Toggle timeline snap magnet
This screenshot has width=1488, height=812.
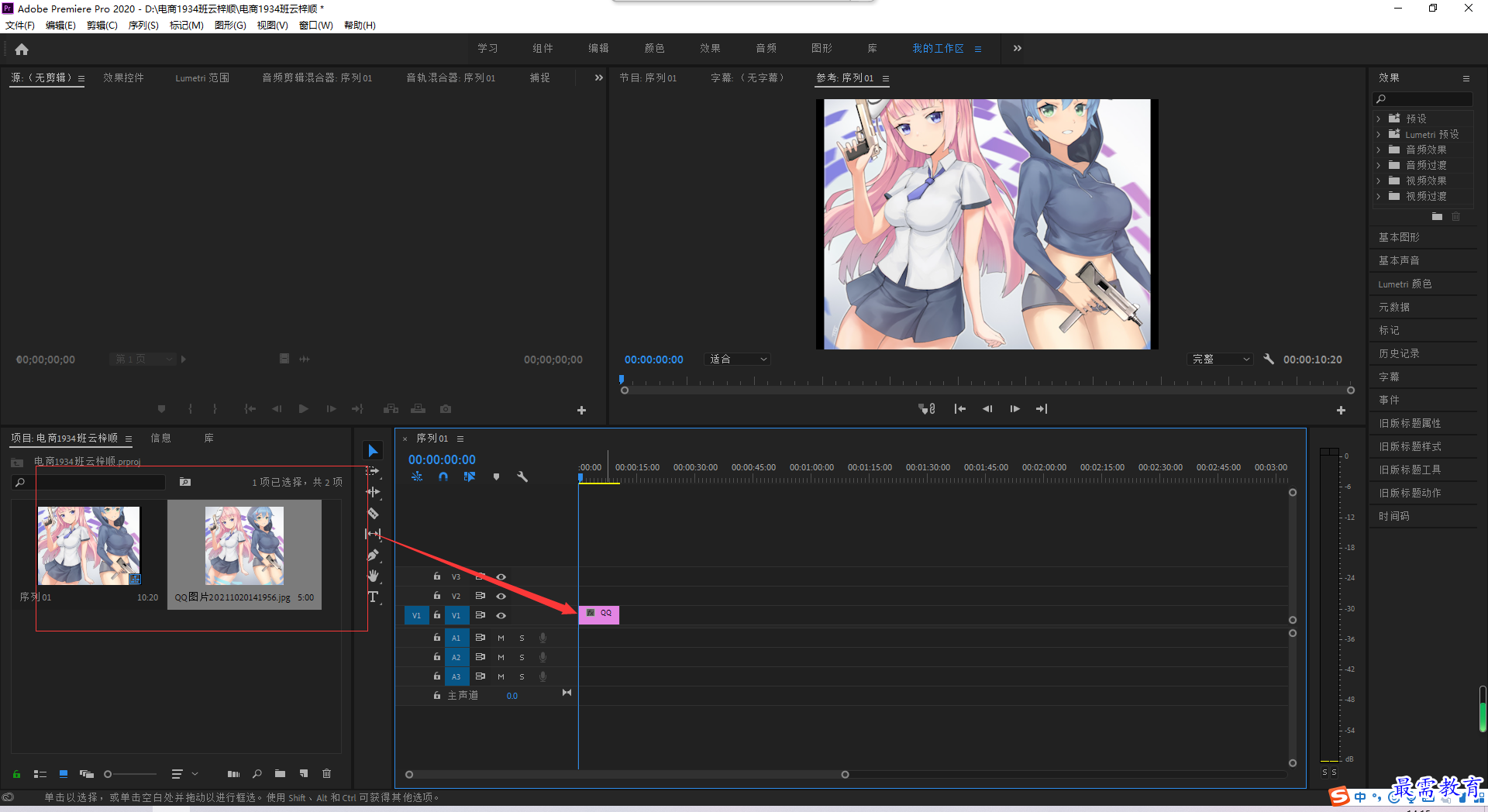coord(443,477)
